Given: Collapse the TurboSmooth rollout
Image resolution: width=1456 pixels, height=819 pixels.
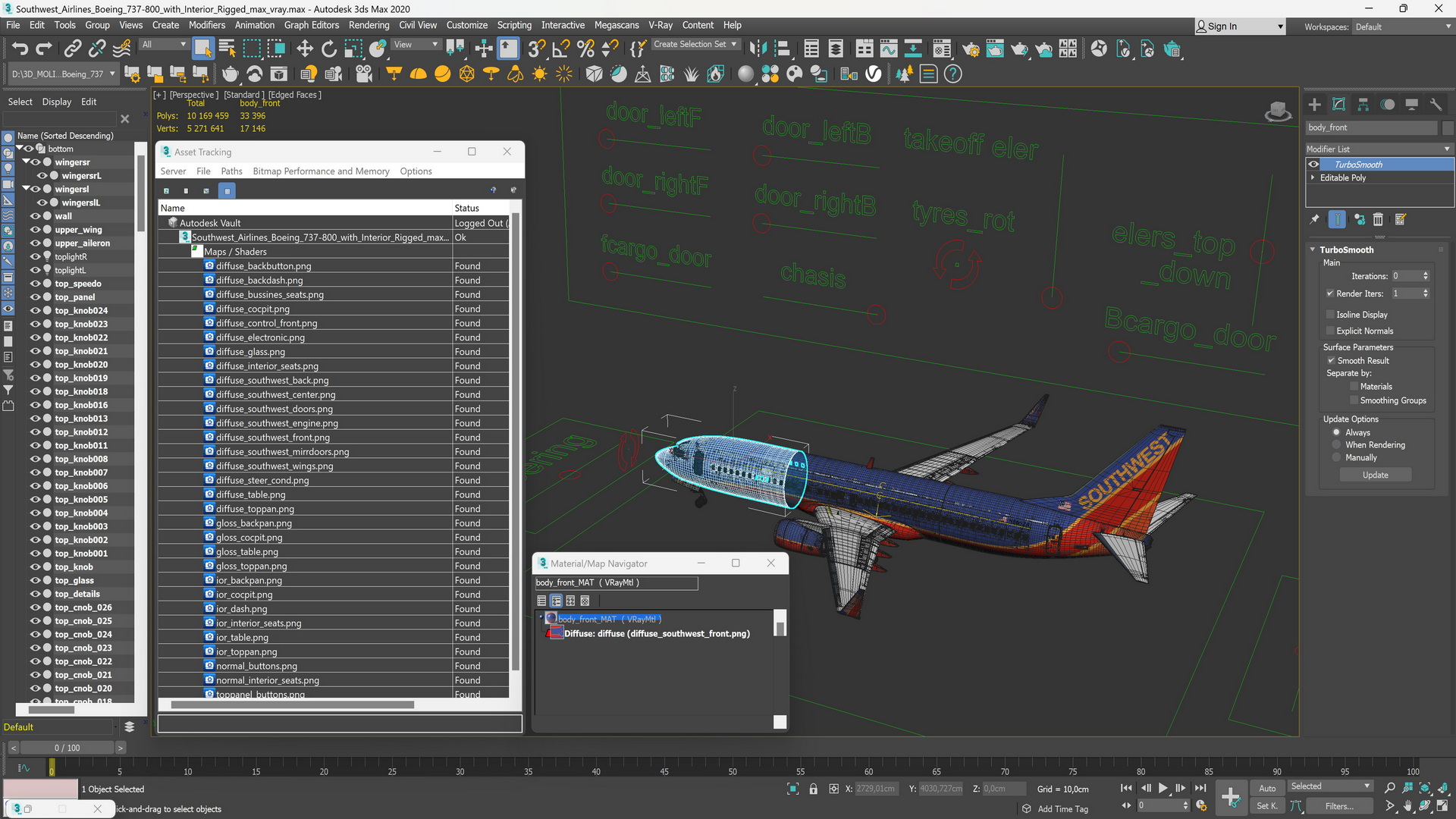Looking at the screenshot, I should tap(1313, 249).
